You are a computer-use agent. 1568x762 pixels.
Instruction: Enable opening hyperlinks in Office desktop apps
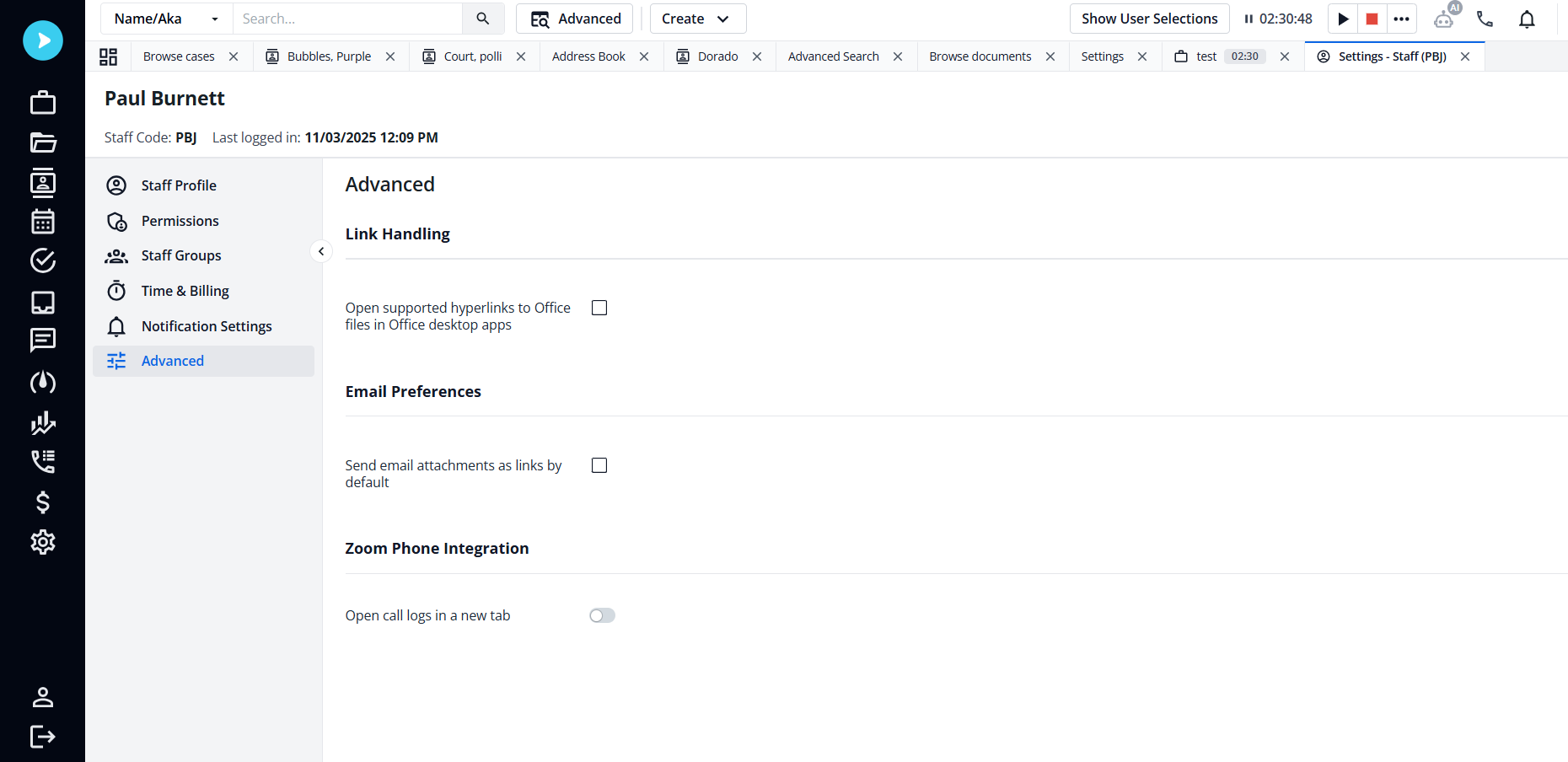(599, 308)
